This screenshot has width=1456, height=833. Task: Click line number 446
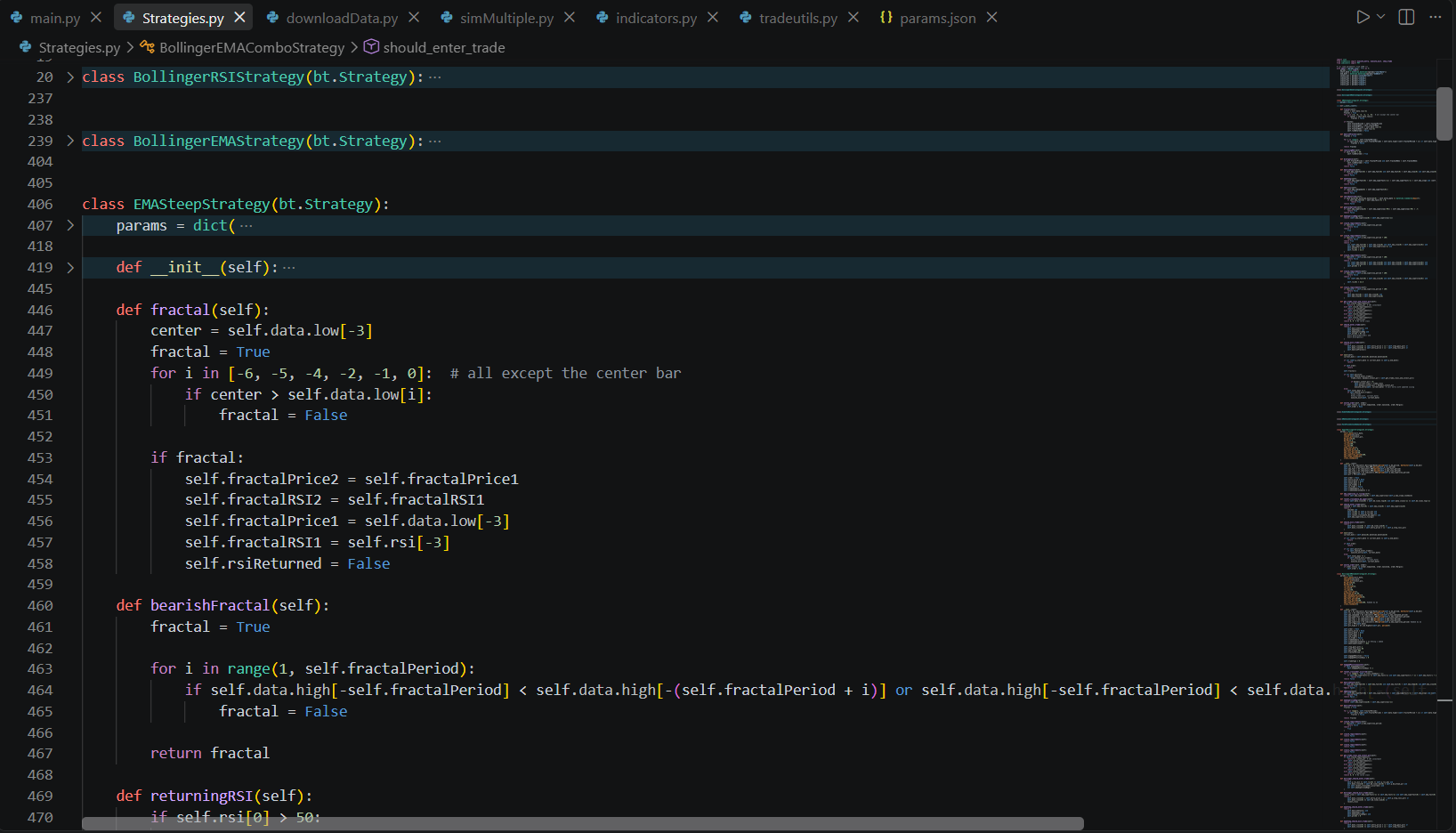[x=40, y=310]
